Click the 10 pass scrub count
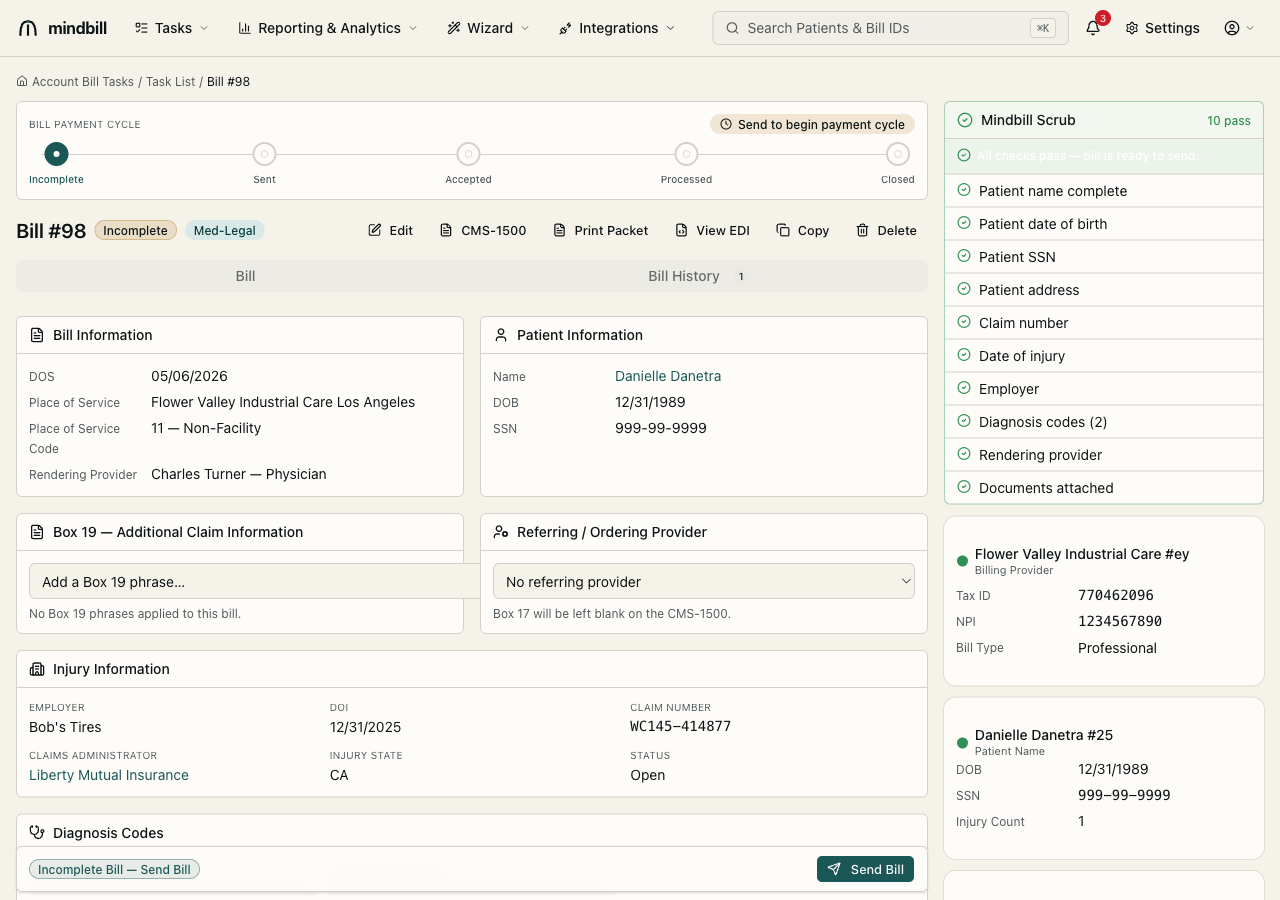Screen dimensions: 1280x900 [1229, 120]
